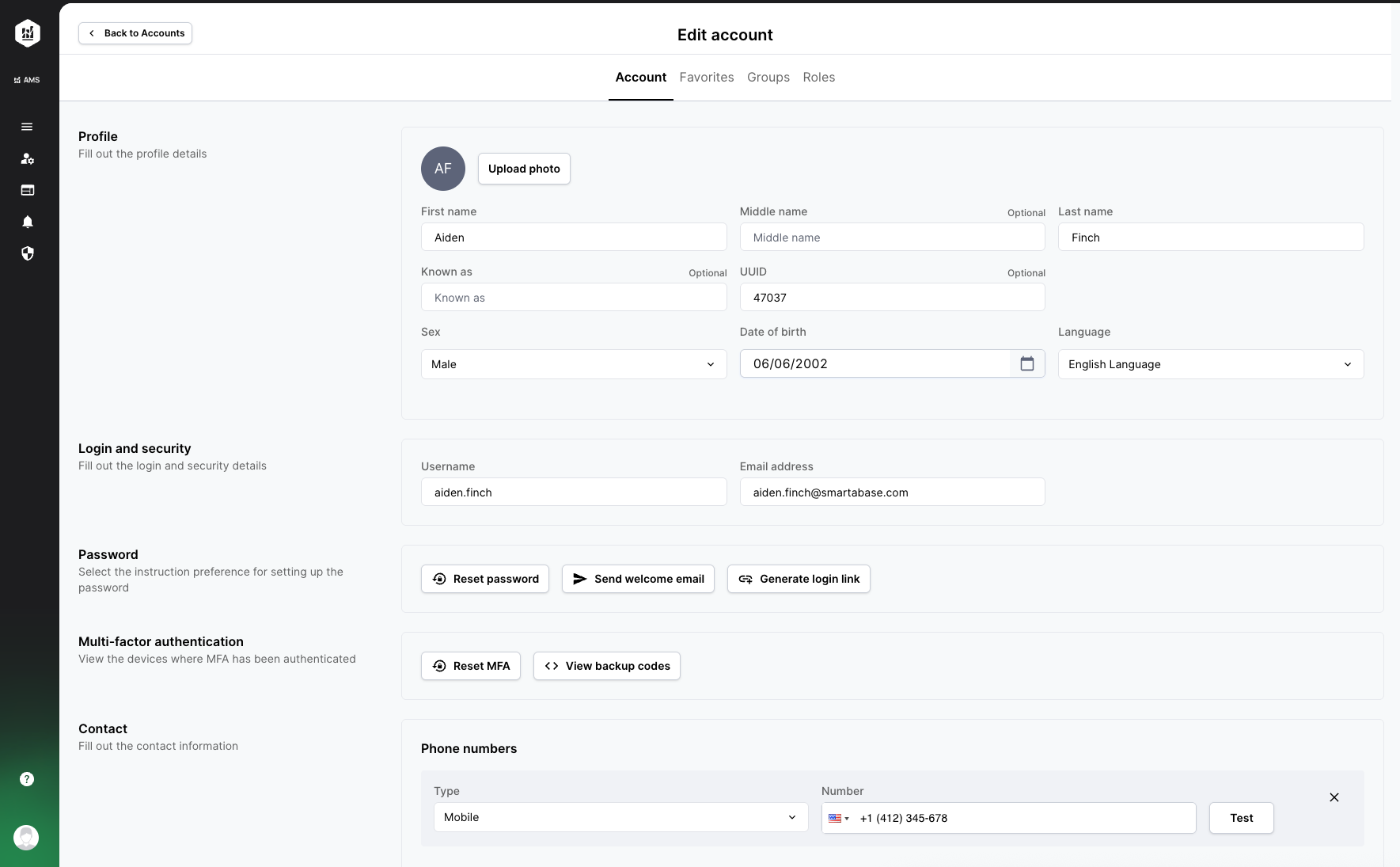Expand the Sex dropdown
The width and height of the screenshot is (1400, 867).
[x=574, y=364]
